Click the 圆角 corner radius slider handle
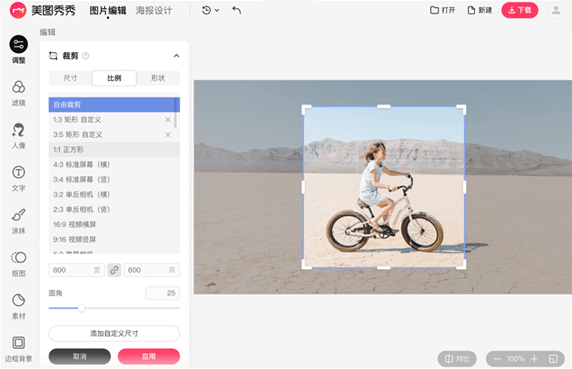The width and height of the screenshot is (572, 369). pos(82,308)
